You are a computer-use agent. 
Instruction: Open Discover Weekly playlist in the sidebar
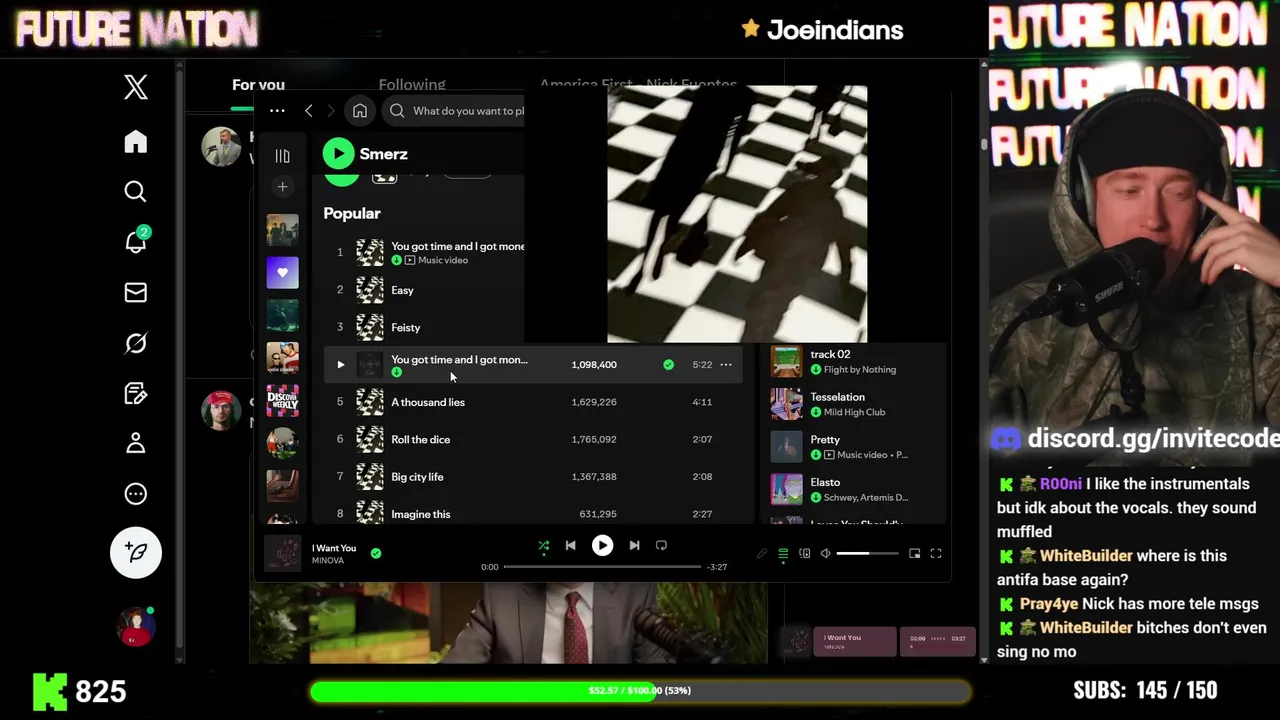[282, 400]
